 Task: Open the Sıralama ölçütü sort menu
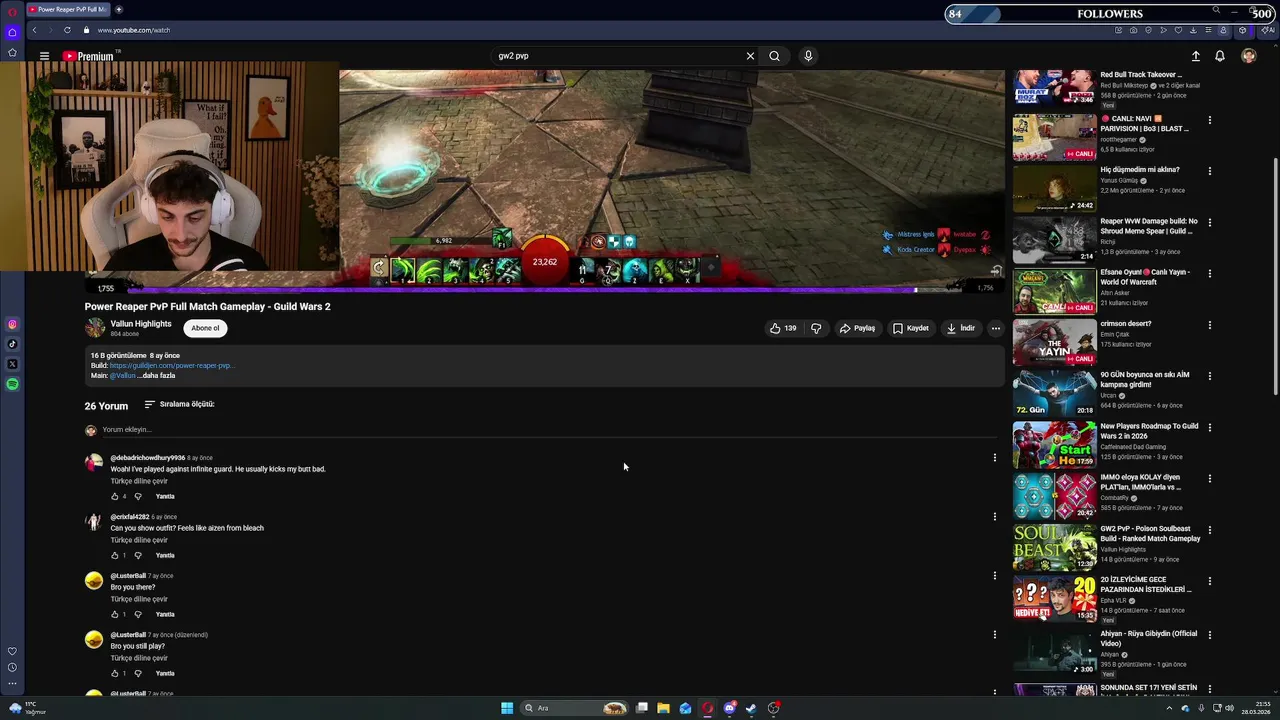180,404
